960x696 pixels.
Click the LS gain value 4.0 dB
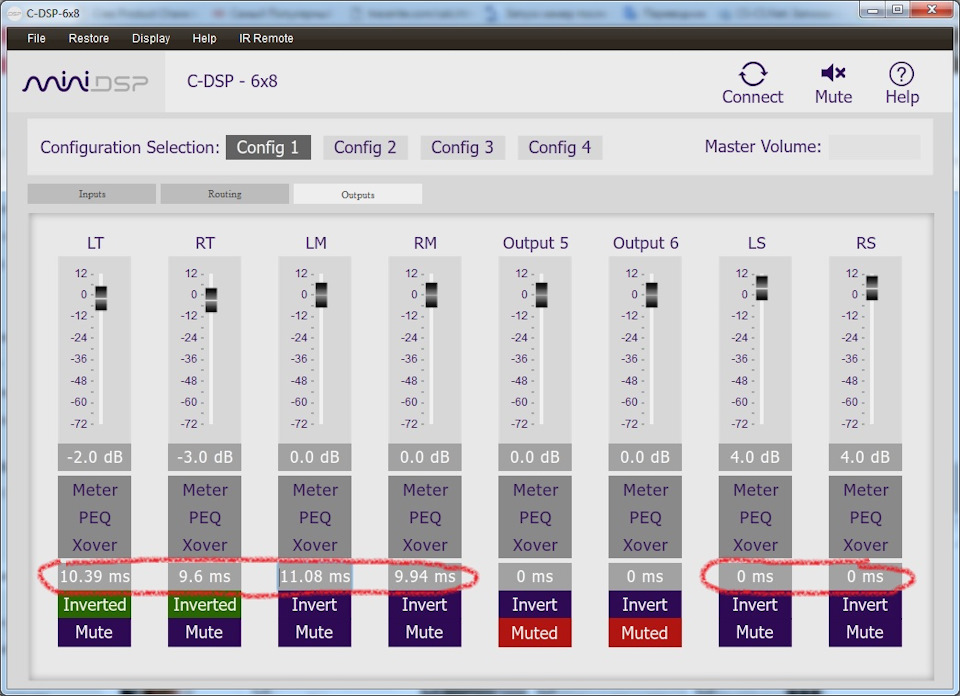[x=755, y=457]
